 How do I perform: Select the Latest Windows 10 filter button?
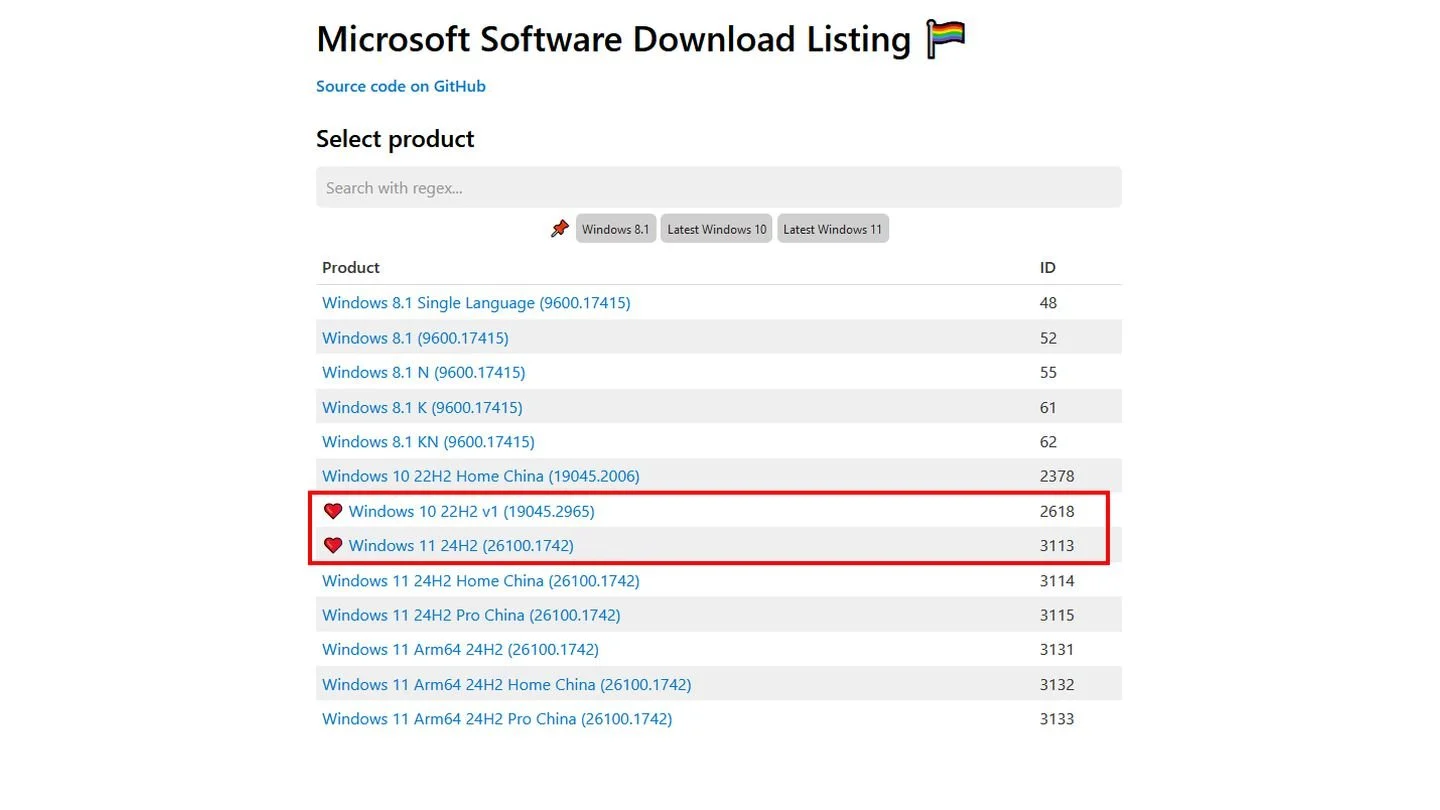pos(716,229)
